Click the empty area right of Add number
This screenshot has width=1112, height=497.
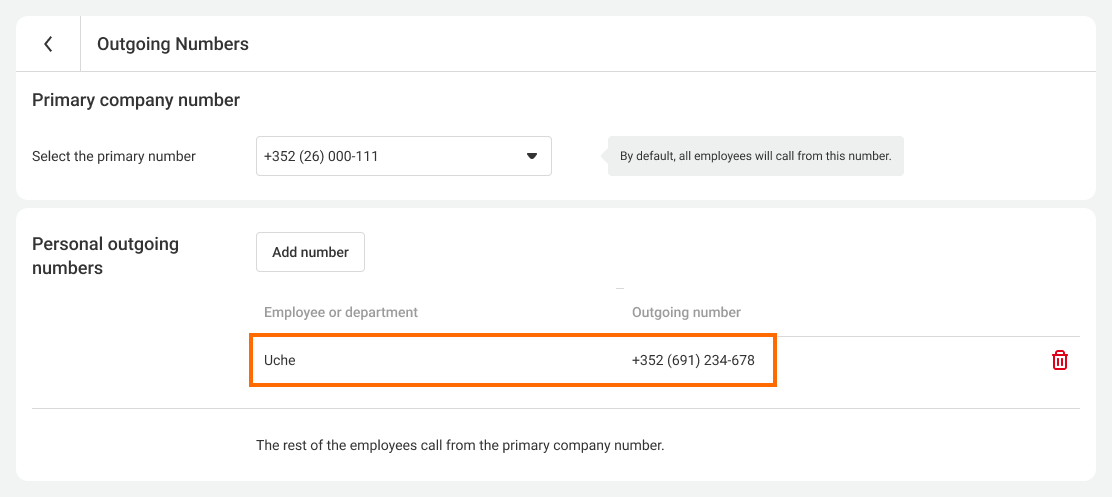tap(700, 252)
